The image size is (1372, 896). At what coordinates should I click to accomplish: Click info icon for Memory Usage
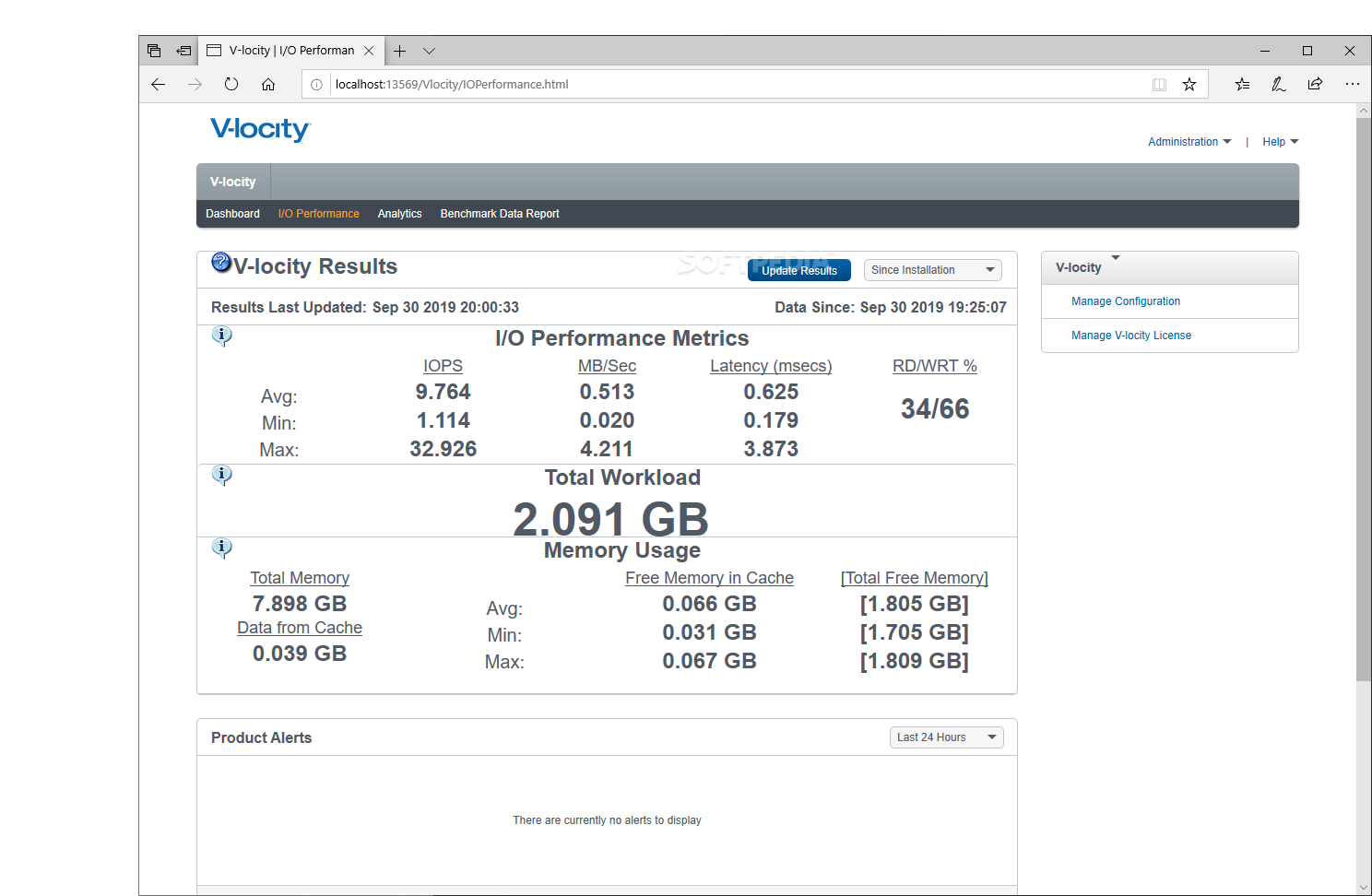(x=221, y=548)
